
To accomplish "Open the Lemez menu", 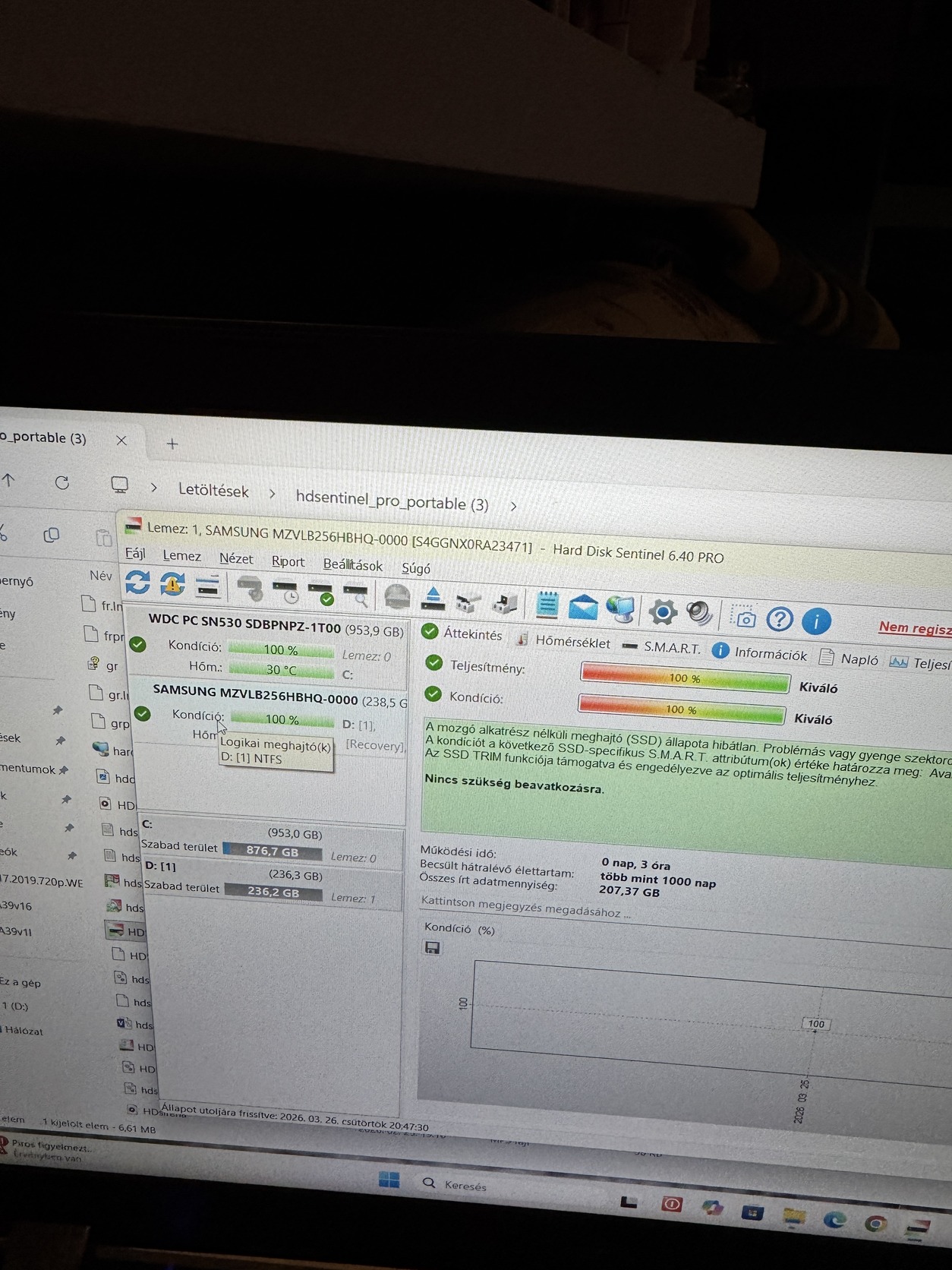I will tap(182, 556).
